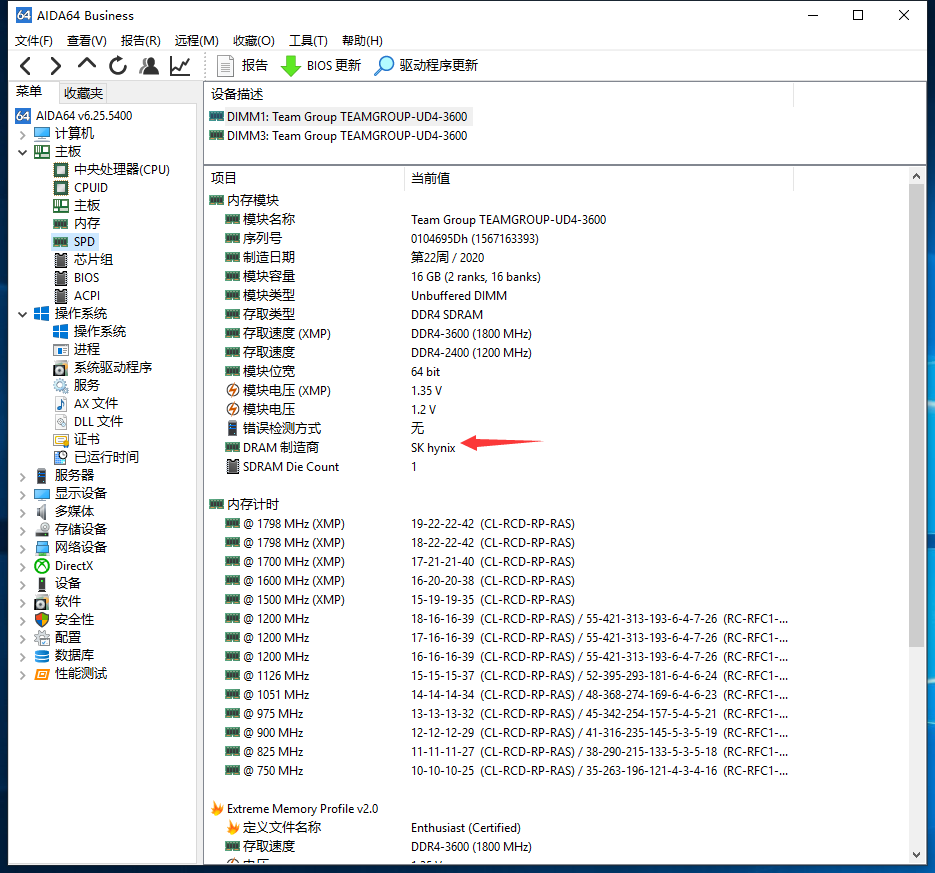The image size is (935, 873).
Task: Collapse the 操作系统 tree node
Action: click(x=23, y=314)
